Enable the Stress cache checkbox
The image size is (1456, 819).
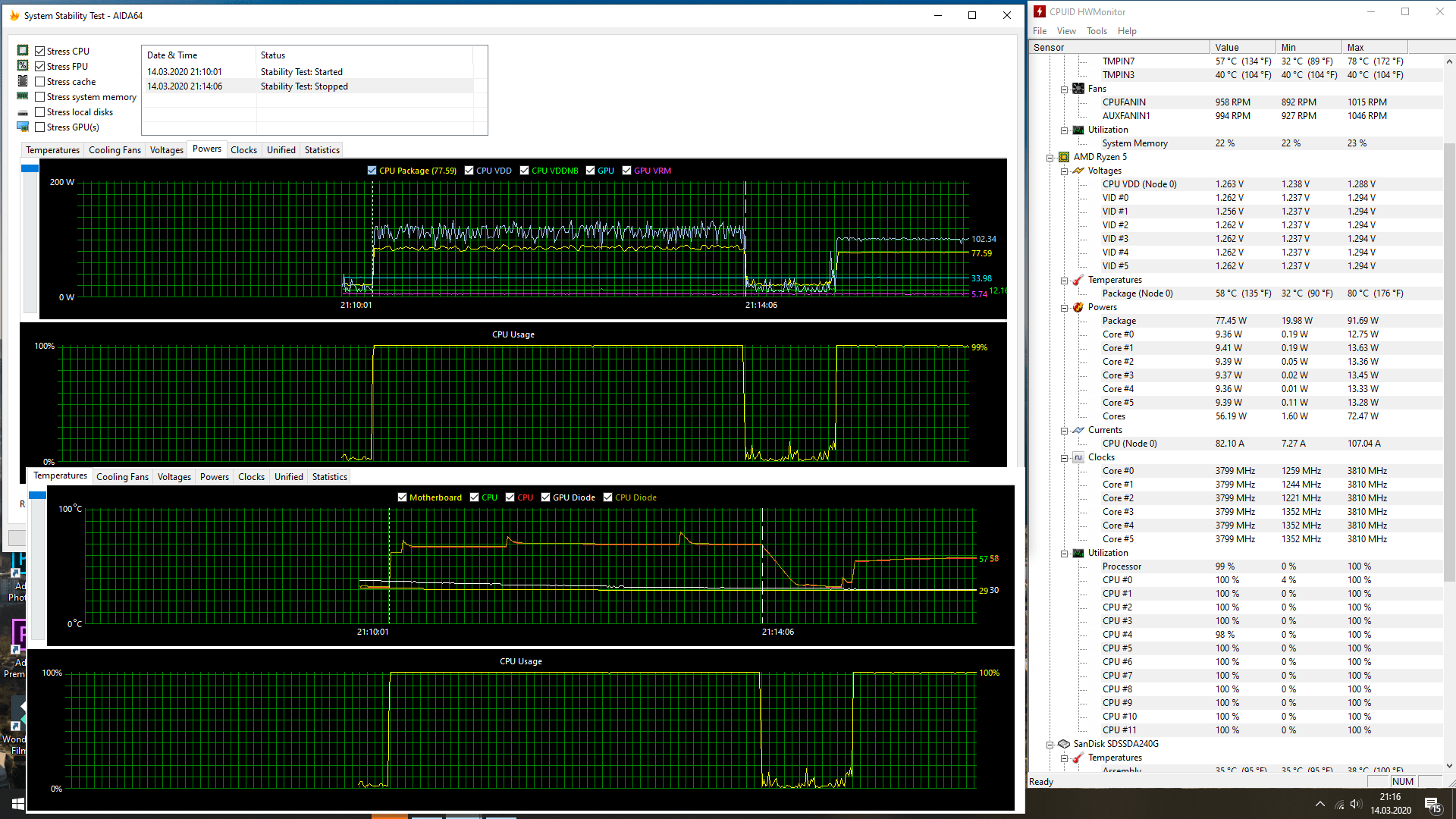40,81
